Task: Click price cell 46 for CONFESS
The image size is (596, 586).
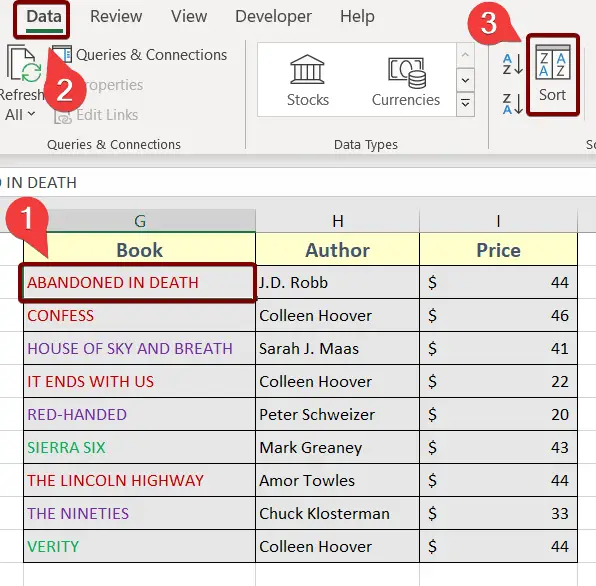Action: point(498,315)
